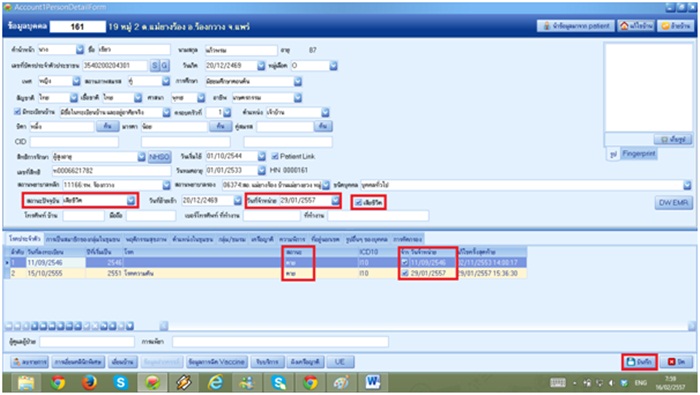
Task: Click the volume speaker tray icon
Action: 611,383
